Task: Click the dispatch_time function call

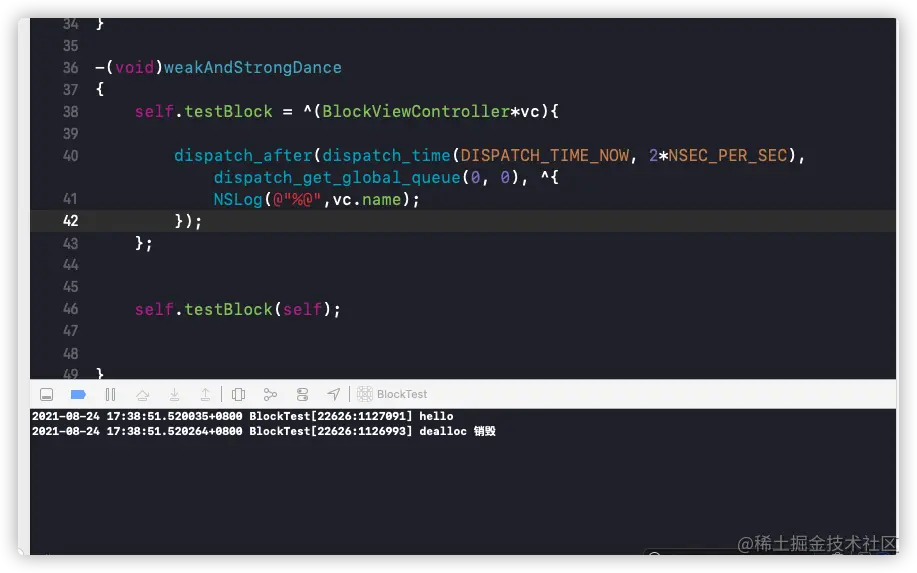Action: click(386, 156)
